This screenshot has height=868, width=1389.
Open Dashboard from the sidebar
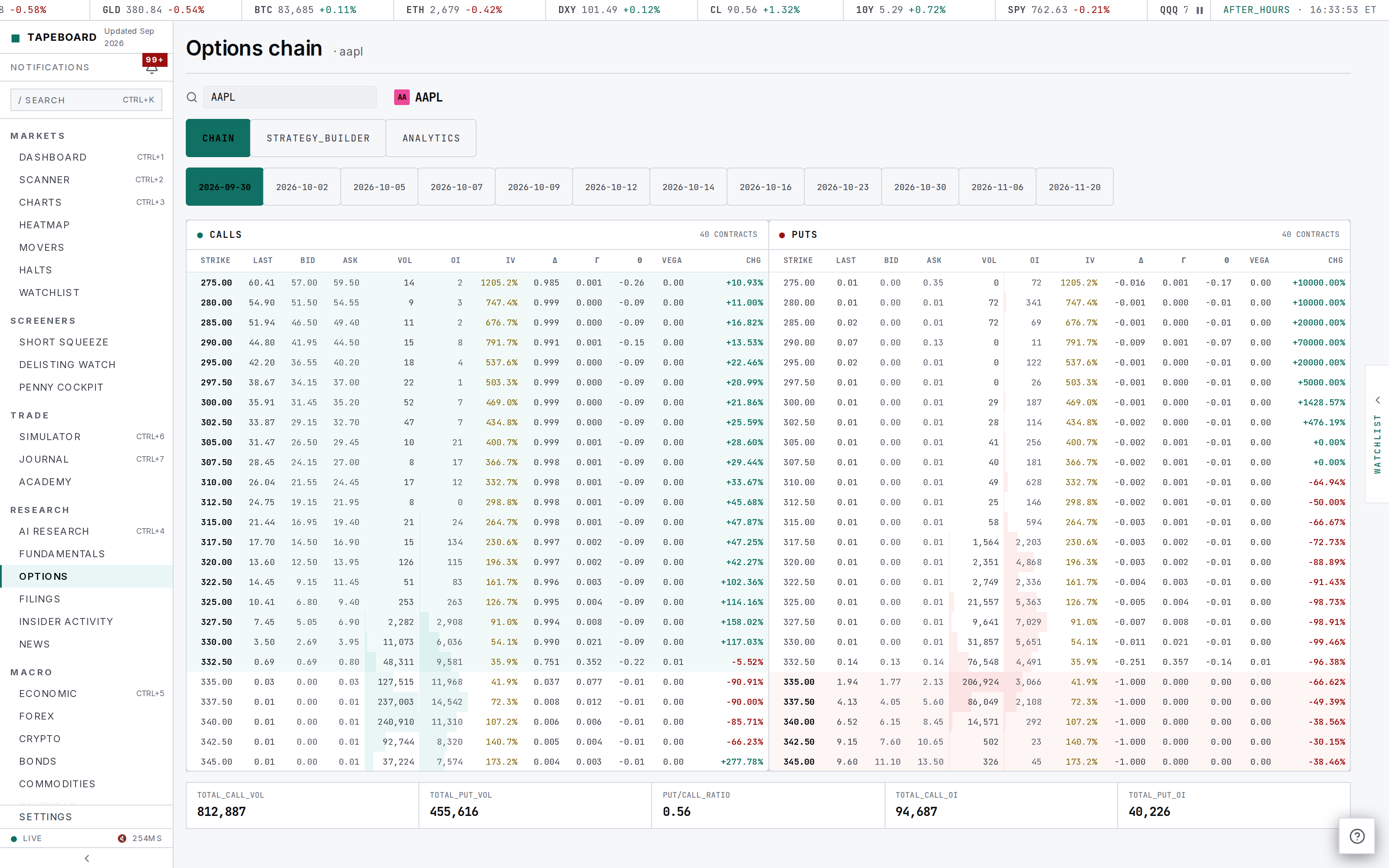click(x=86, y=157)
